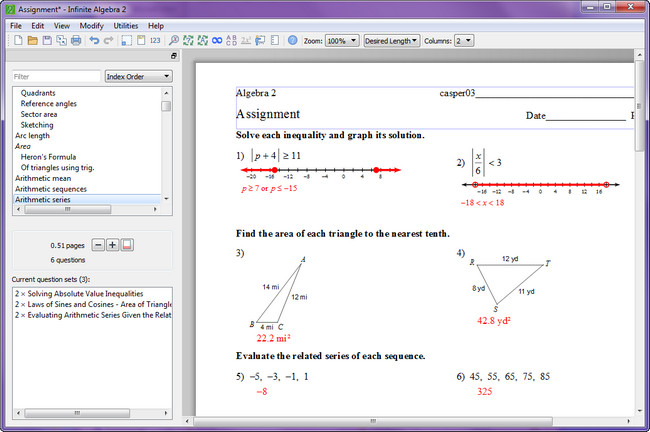This screenshot has height=432, width=650.
Task: Select the Quadrants topic
Action: tap(38, 93)
